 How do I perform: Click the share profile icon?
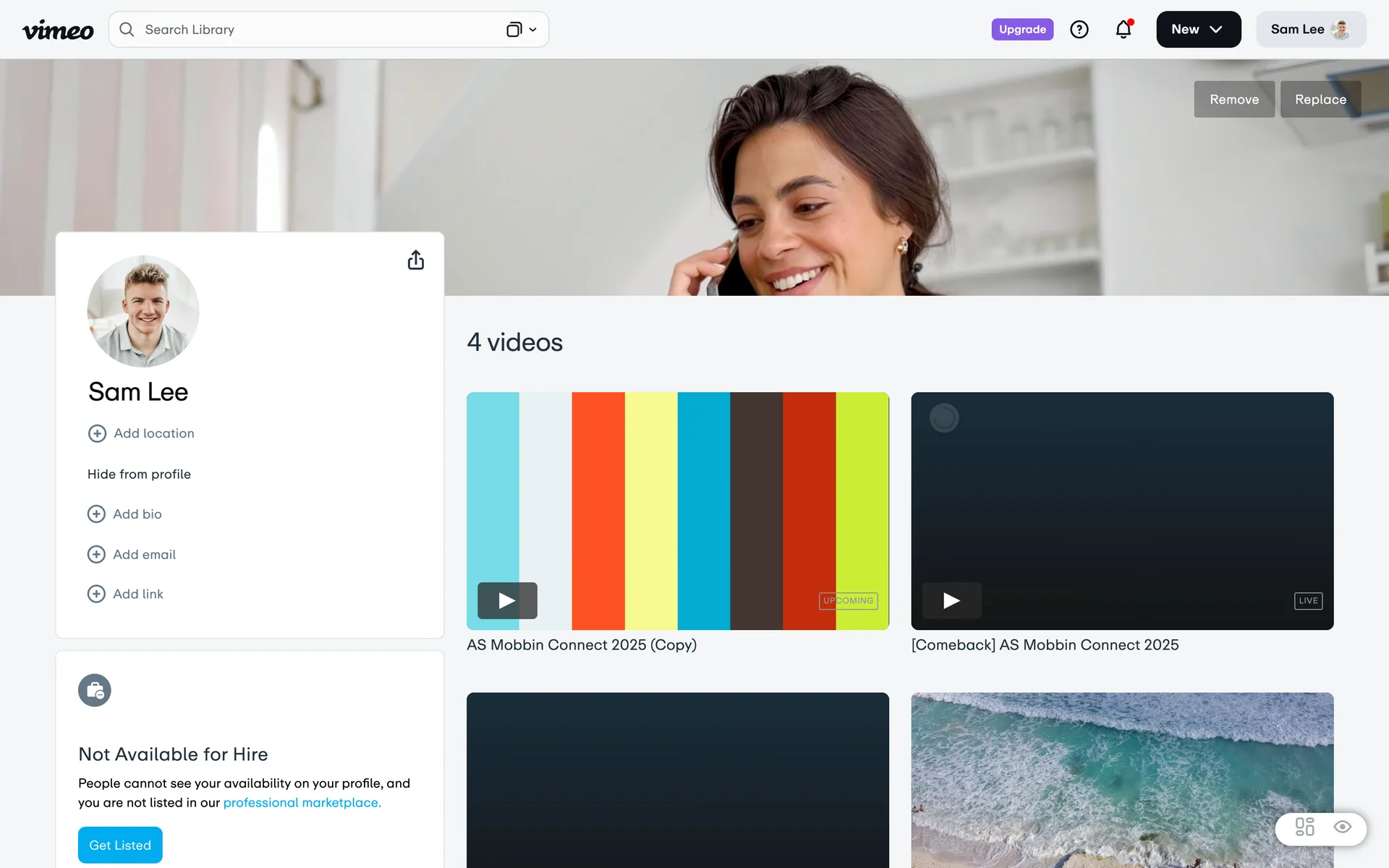click(415, 260)
